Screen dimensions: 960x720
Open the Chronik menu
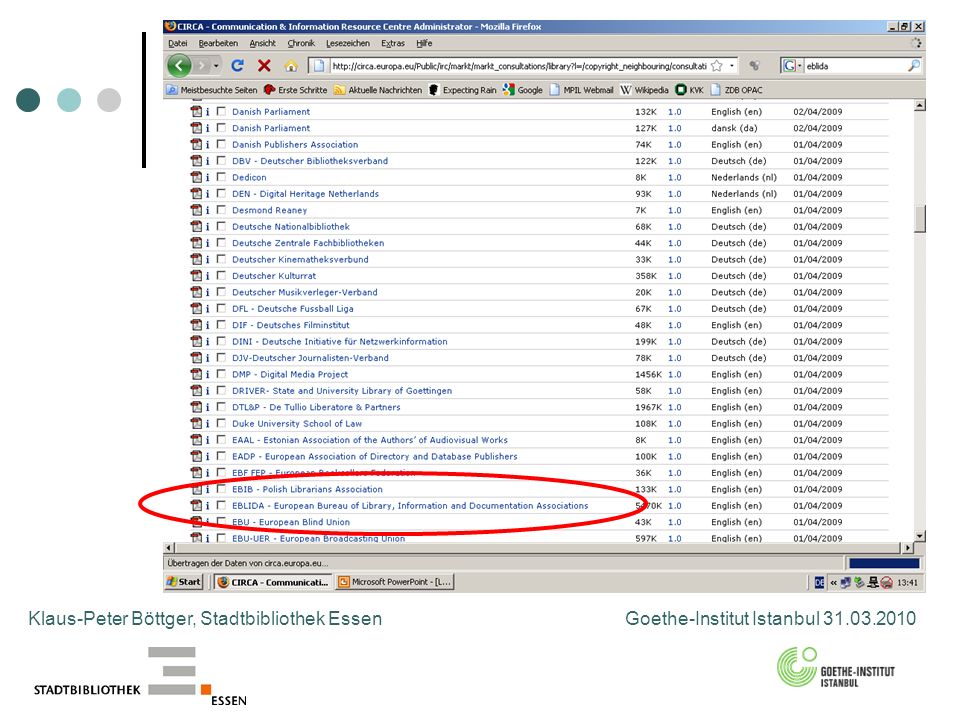click(x=301, y=43)
